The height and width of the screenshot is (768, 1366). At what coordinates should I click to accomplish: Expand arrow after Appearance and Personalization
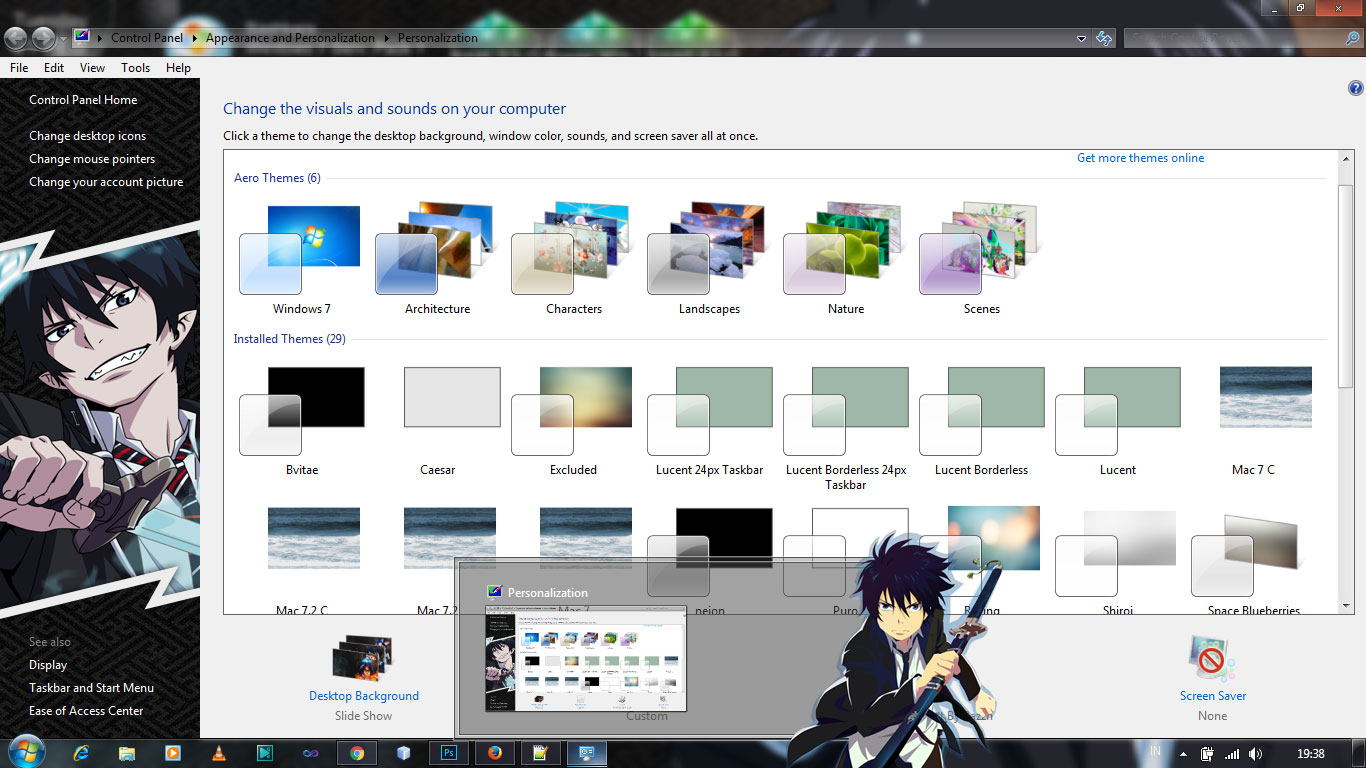pos(387,38)
